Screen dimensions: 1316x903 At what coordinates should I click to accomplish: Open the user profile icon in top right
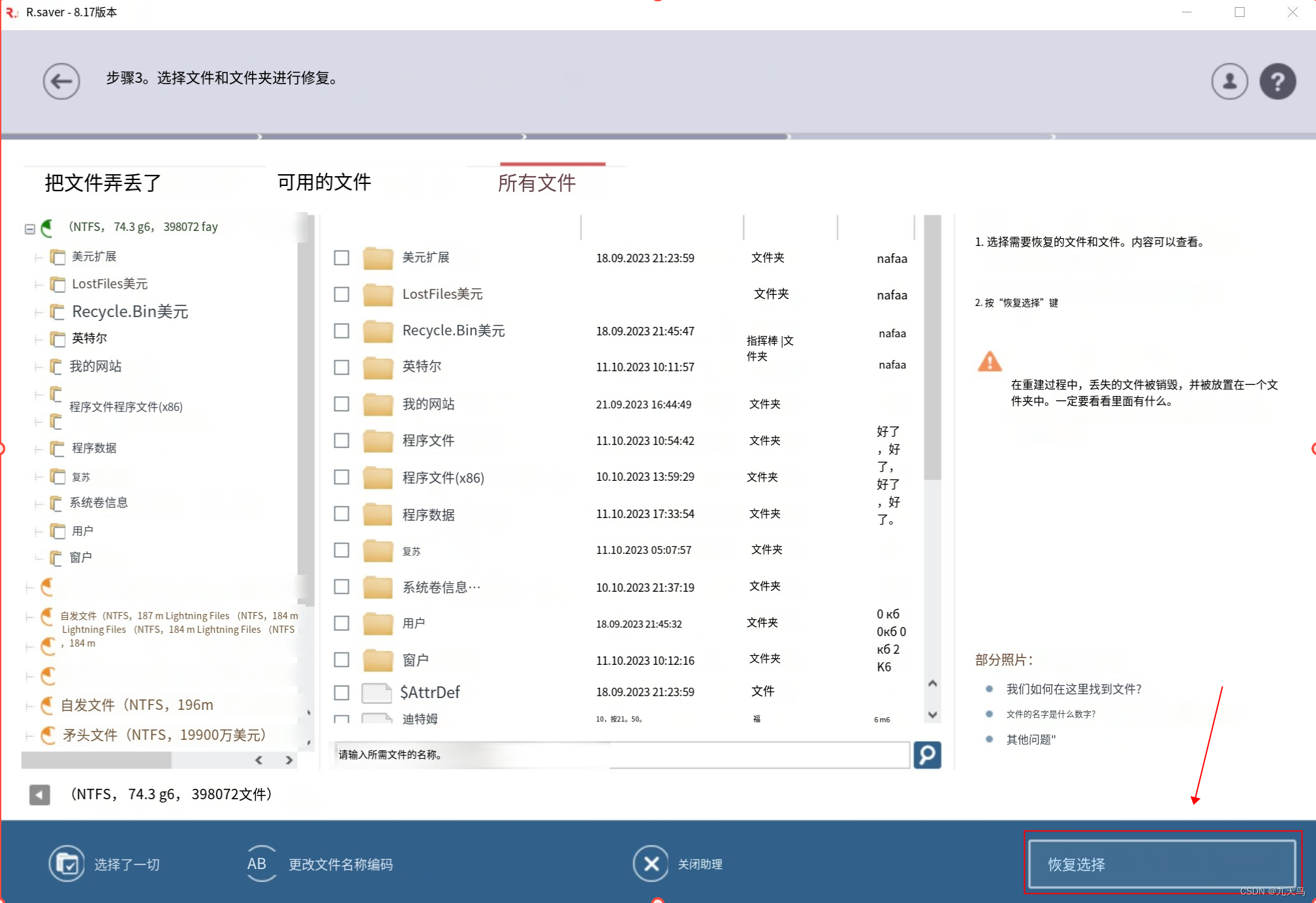pyautogui.click(x=1229, y=81)
